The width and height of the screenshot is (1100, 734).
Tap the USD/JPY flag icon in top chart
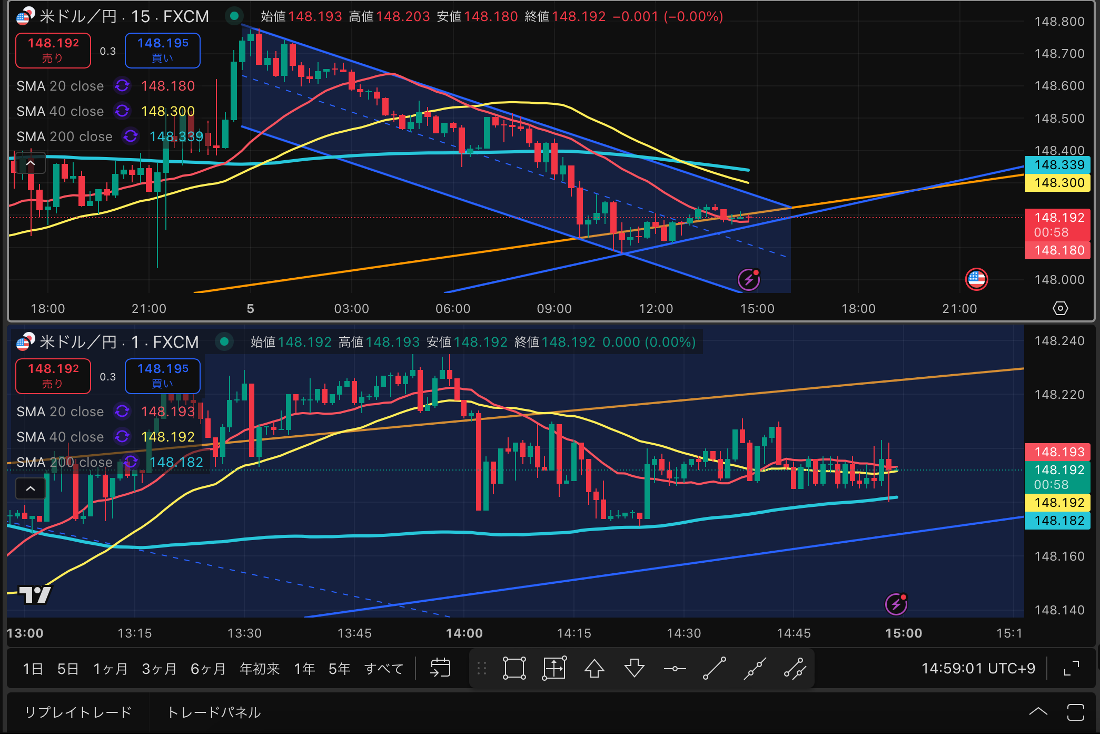click(x=25, y=16)
